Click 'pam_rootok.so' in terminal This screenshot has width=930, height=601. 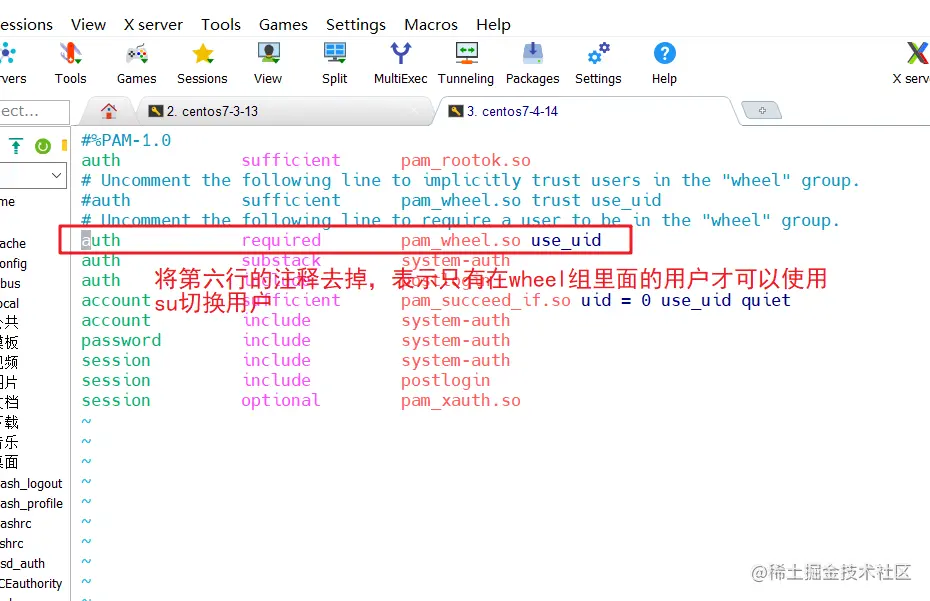(x=466, y=161)
